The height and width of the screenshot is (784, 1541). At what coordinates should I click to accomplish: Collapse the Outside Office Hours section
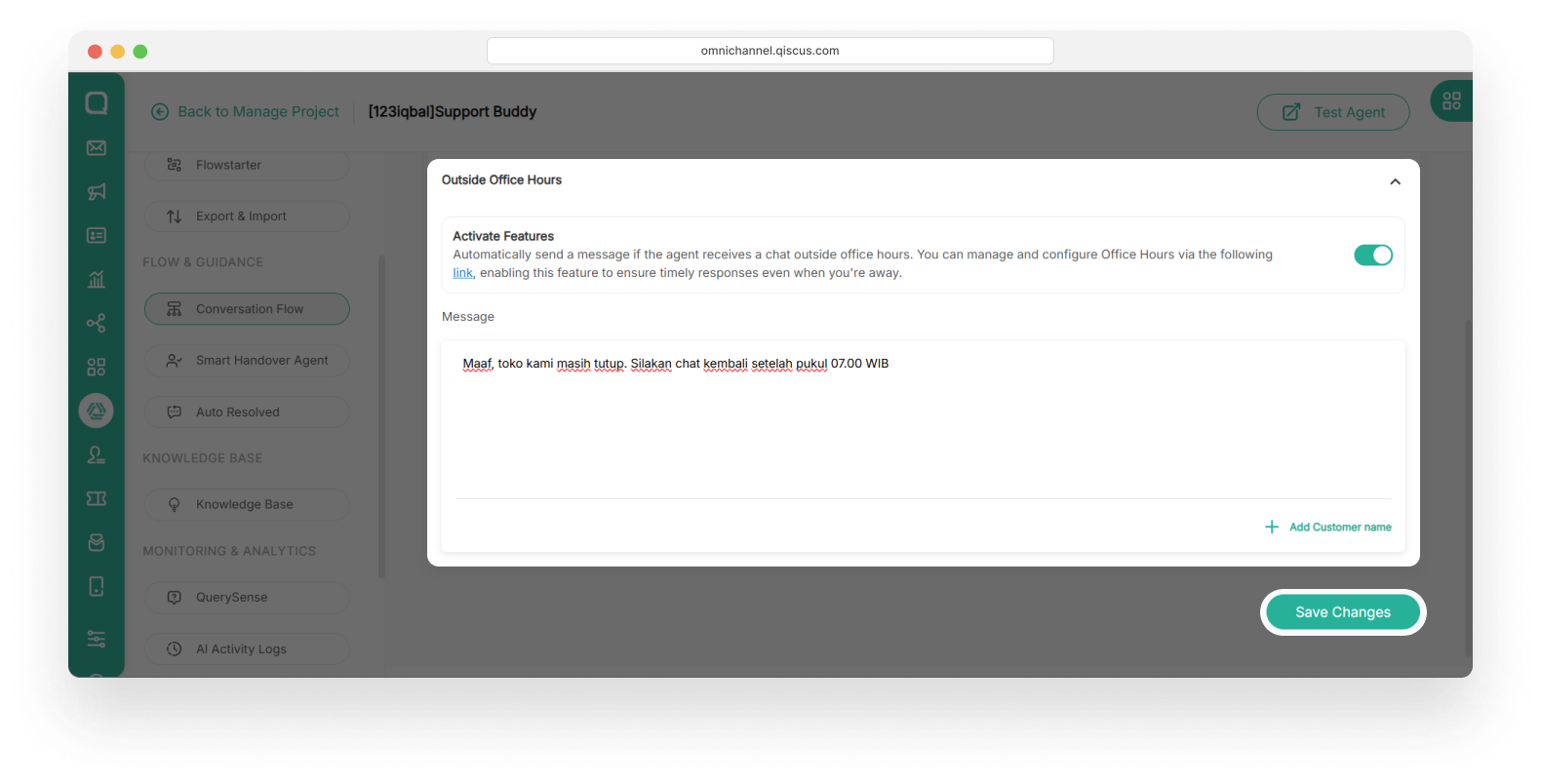coord(1395,181)
